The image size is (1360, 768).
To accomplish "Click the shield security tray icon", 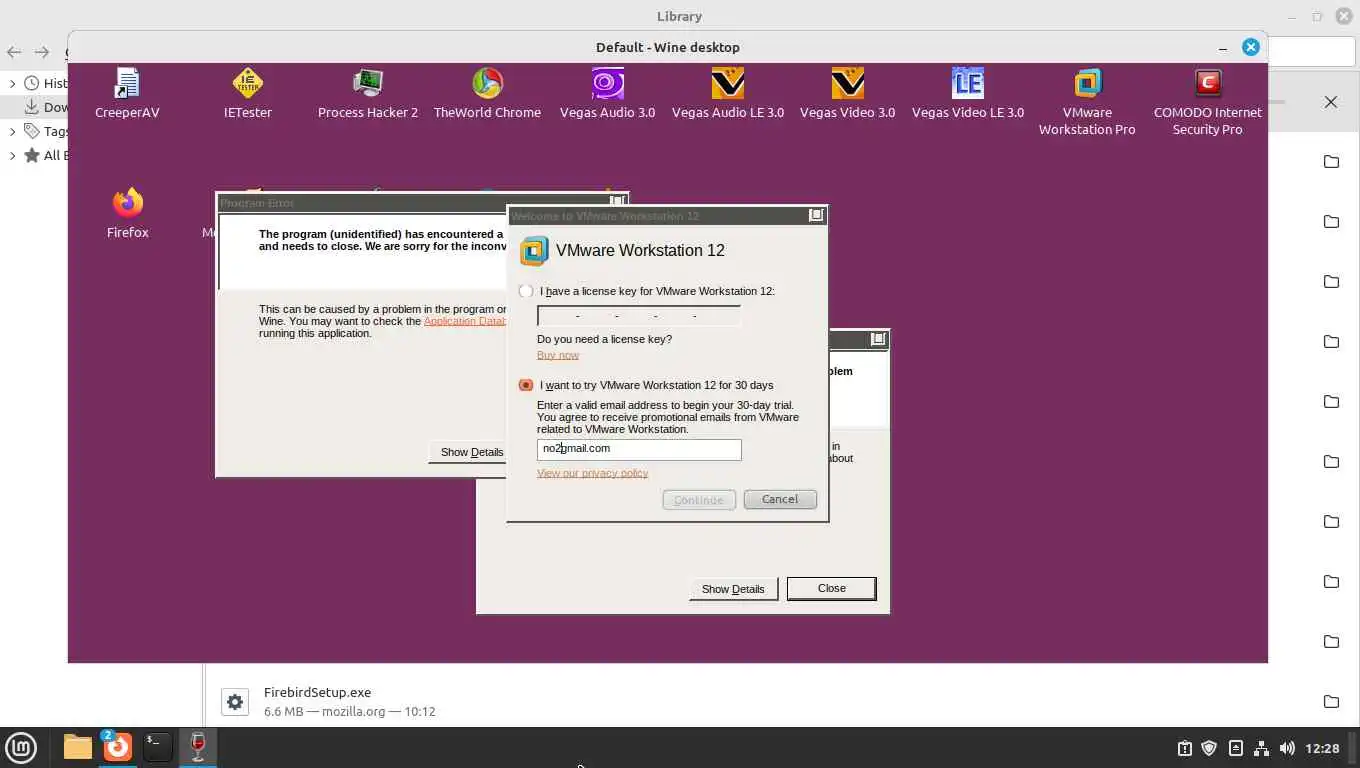I will 1209,748.
